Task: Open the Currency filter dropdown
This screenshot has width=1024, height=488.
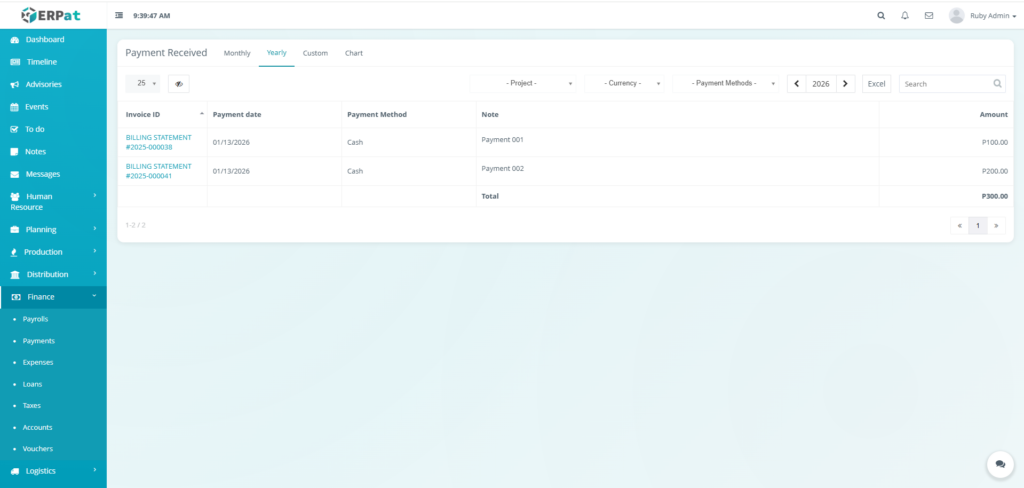Action: [627, 84]
